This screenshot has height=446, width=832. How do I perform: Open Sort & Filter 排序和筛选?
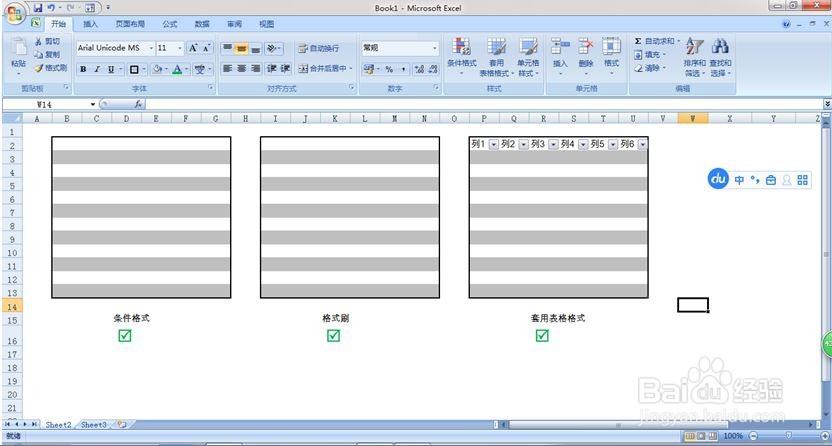coord(695,57)
